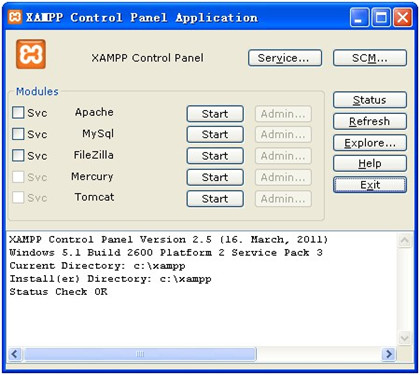420x375 pixels.
Task: Click the FileZilla module label
Action: (x=94, y=155)
